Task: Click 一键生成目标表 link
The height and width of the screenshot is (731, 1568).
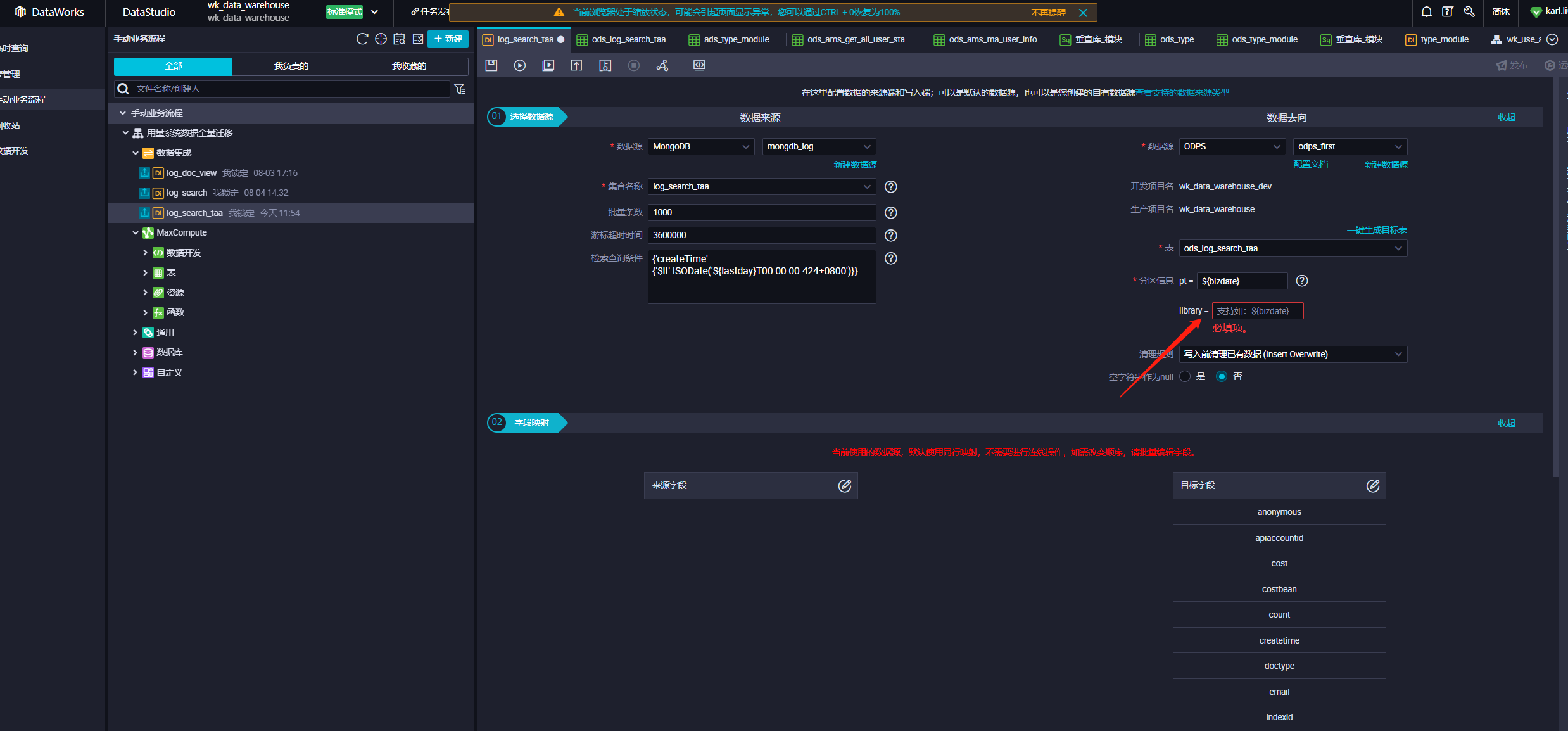Action: click(1377, 230)
